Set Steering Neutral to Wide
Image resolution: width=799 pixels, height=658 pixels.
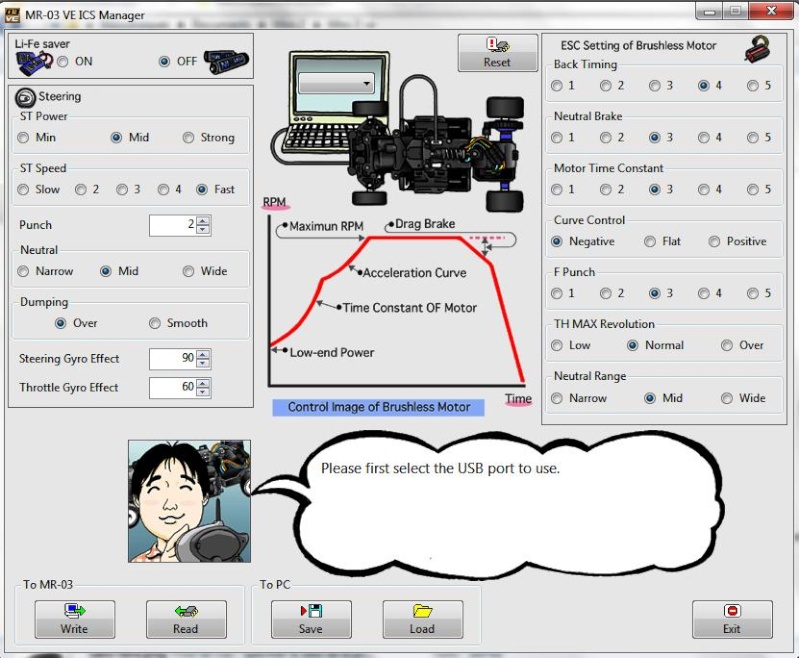[189, 271]
